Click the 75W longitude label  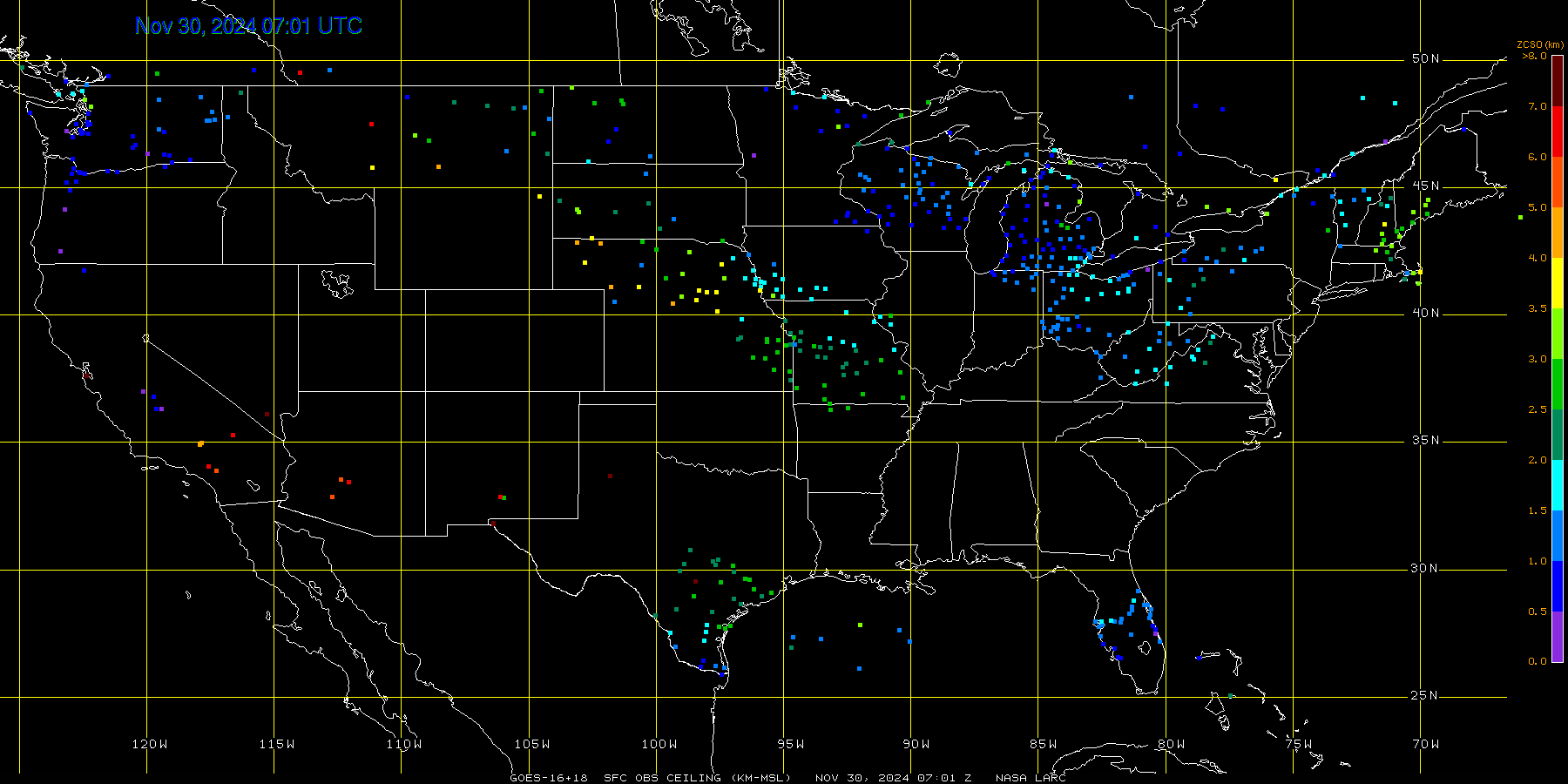click(1299, 744)
